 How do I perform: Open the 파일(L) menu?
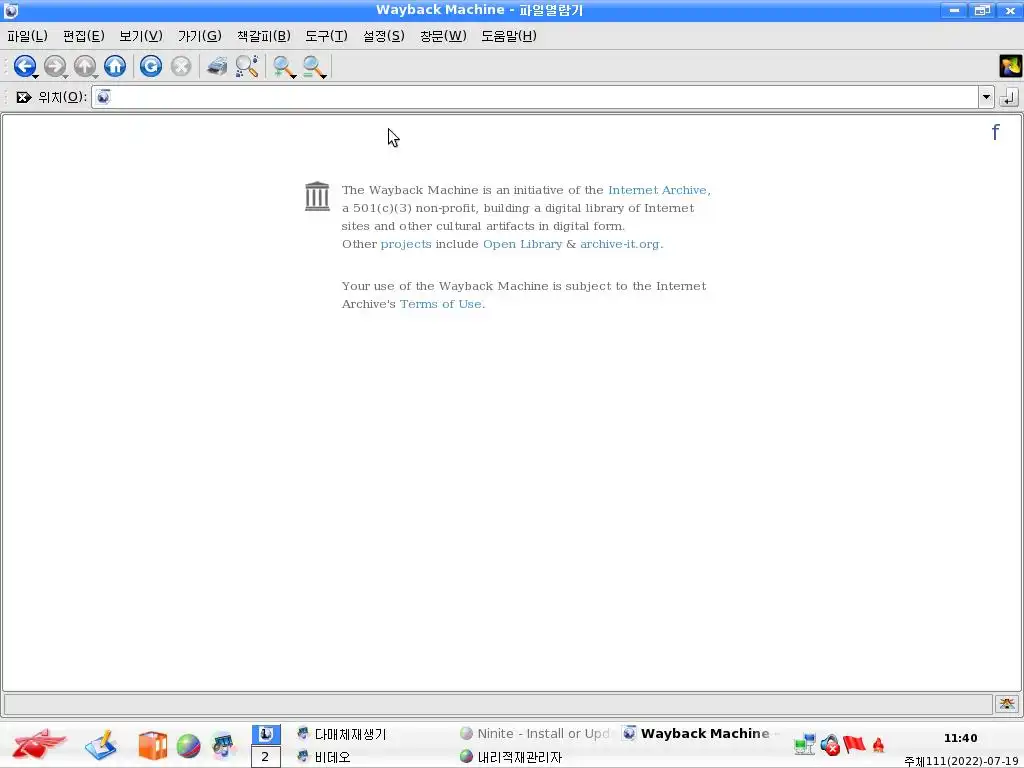[x=27, y=36]
